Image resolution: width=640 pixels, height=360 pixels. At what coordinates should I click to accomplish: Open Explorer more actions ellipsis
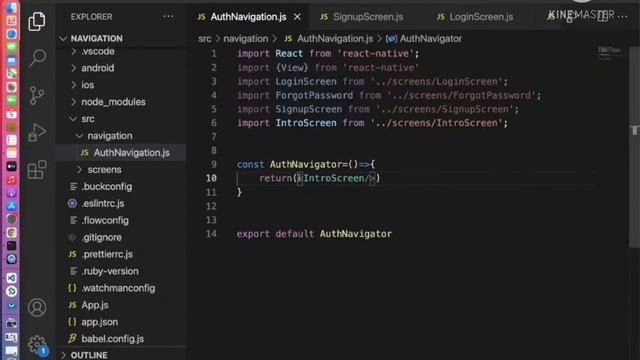click(168, 17)
